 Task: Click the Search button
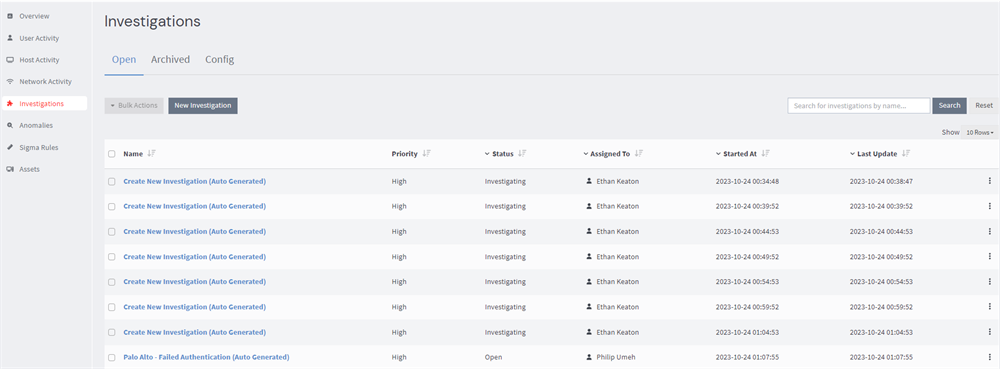[950, 105]
